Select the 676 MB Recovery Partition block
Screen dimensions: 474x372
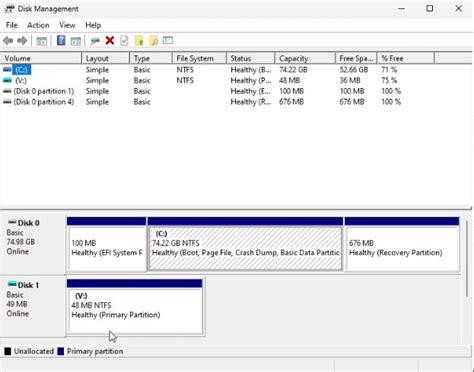(x=402, y=244)
